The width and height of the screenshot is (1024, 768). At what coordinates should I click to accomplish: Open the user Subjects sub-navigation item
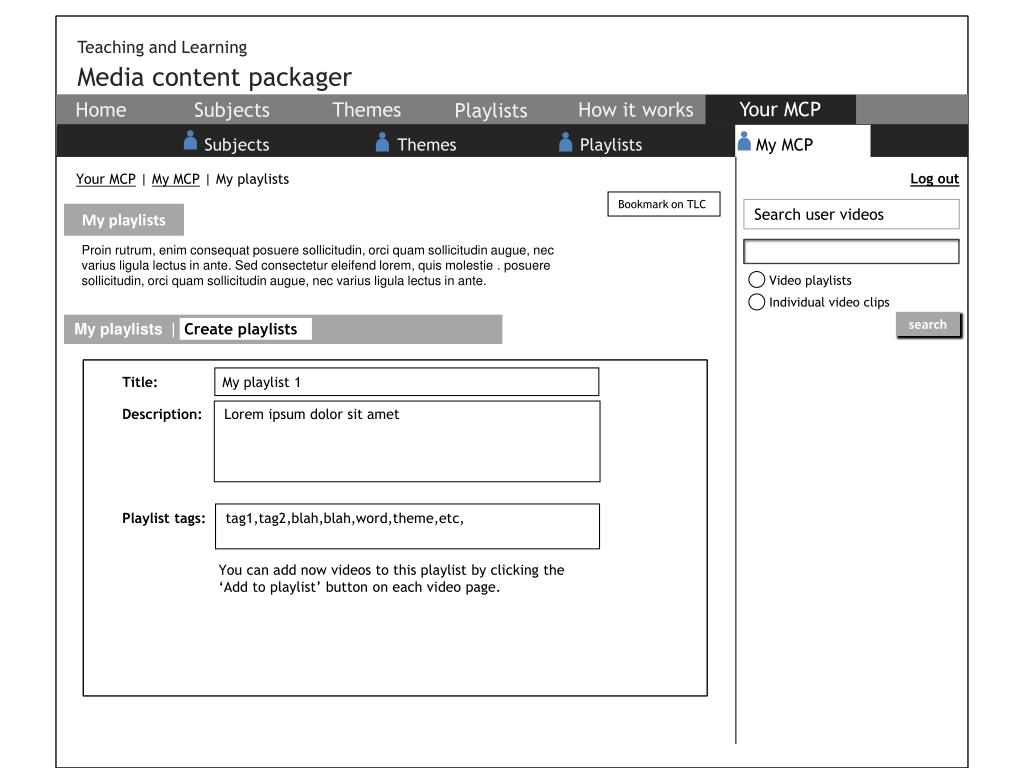pos(236,144)
